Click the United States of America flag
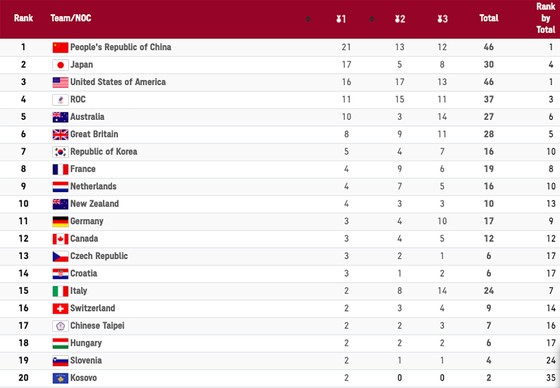The width and height of the screenshot is (560, 388). pyautogui.click(x=60, y=82)
